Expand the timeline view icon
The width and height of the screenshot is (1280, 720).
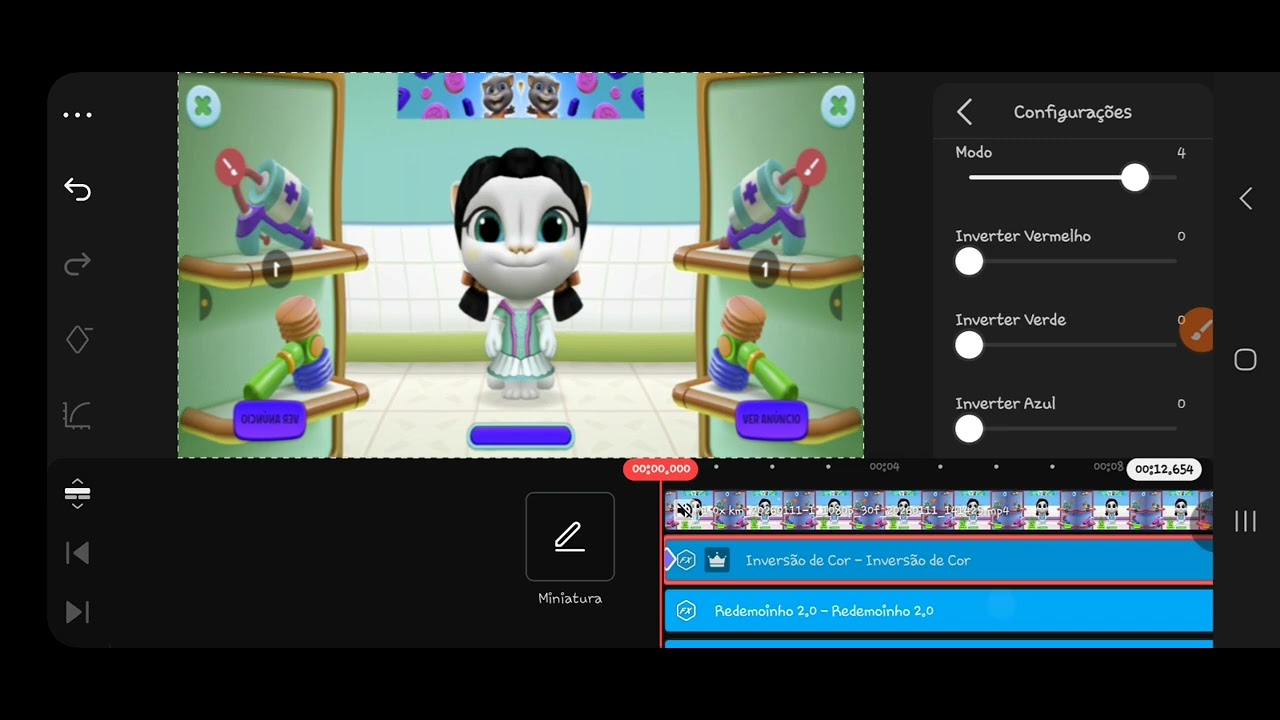click(x=77, y=493)
